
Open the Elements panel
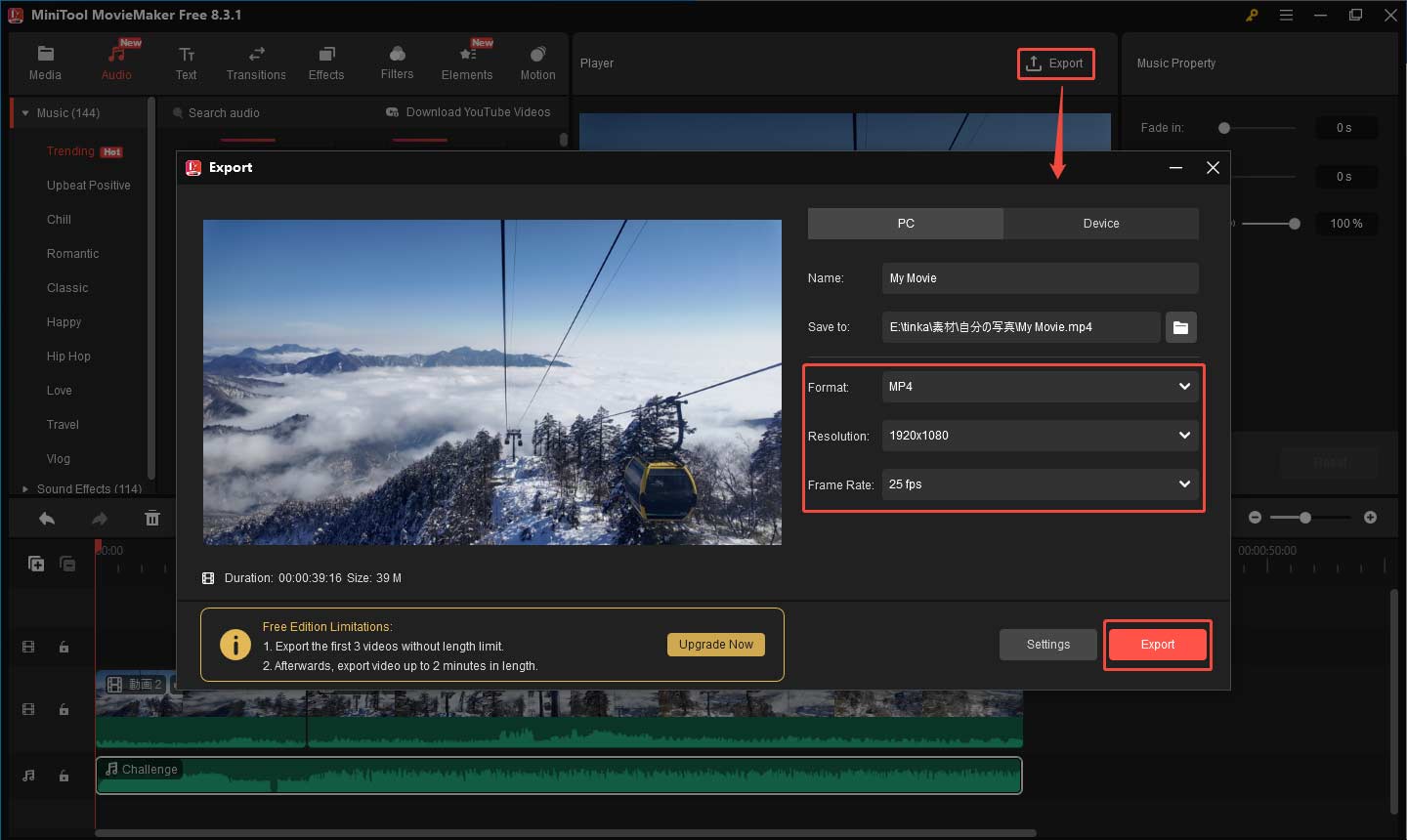coord(466,61)
